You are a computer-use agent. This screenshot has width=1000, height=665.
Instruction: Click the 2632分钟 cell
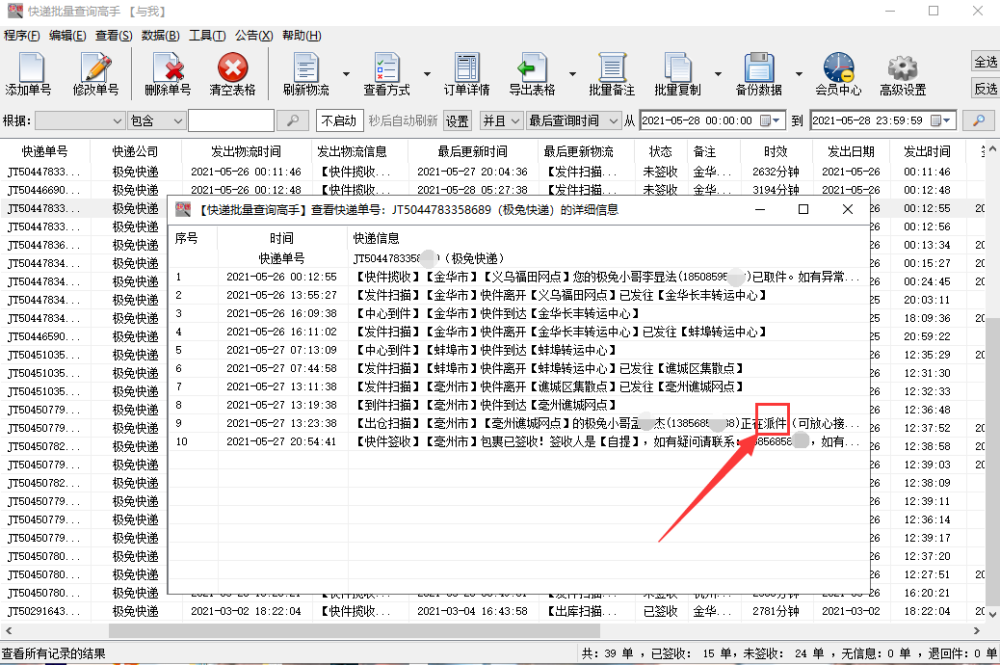pos(776,172)
